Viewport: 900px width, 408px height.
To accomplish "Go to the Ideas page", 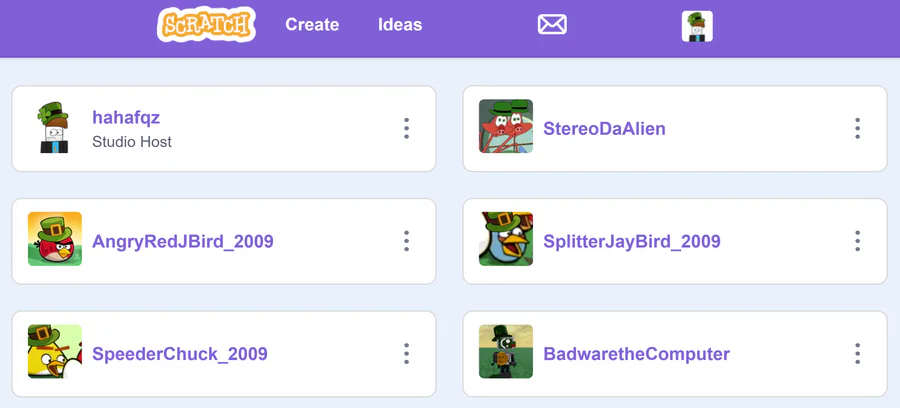I will pos(400,25).
